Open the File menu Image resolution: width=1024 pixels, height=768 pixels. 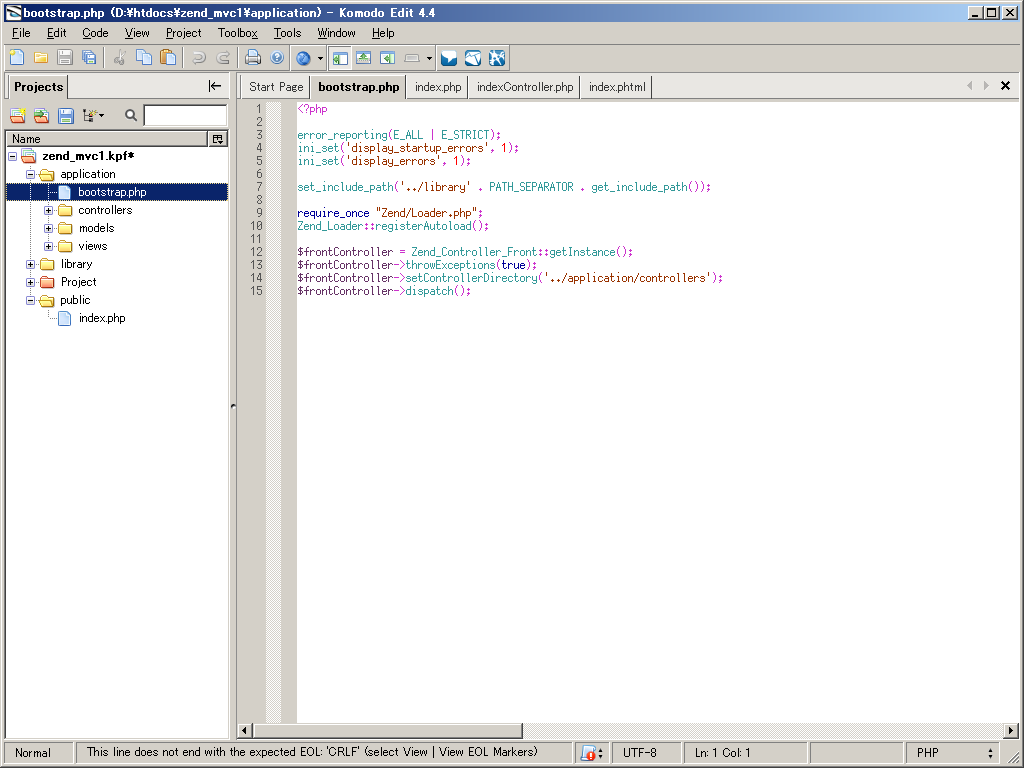click(x=21, y=33)
